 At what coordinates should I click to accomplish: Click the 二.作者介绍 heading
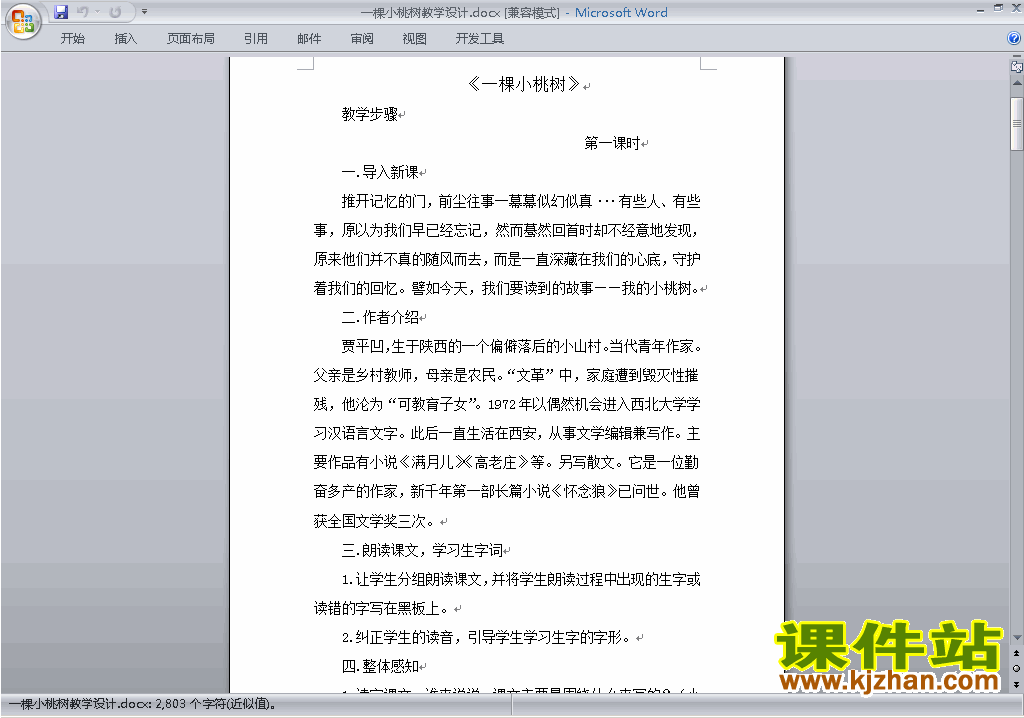[380, 318]
